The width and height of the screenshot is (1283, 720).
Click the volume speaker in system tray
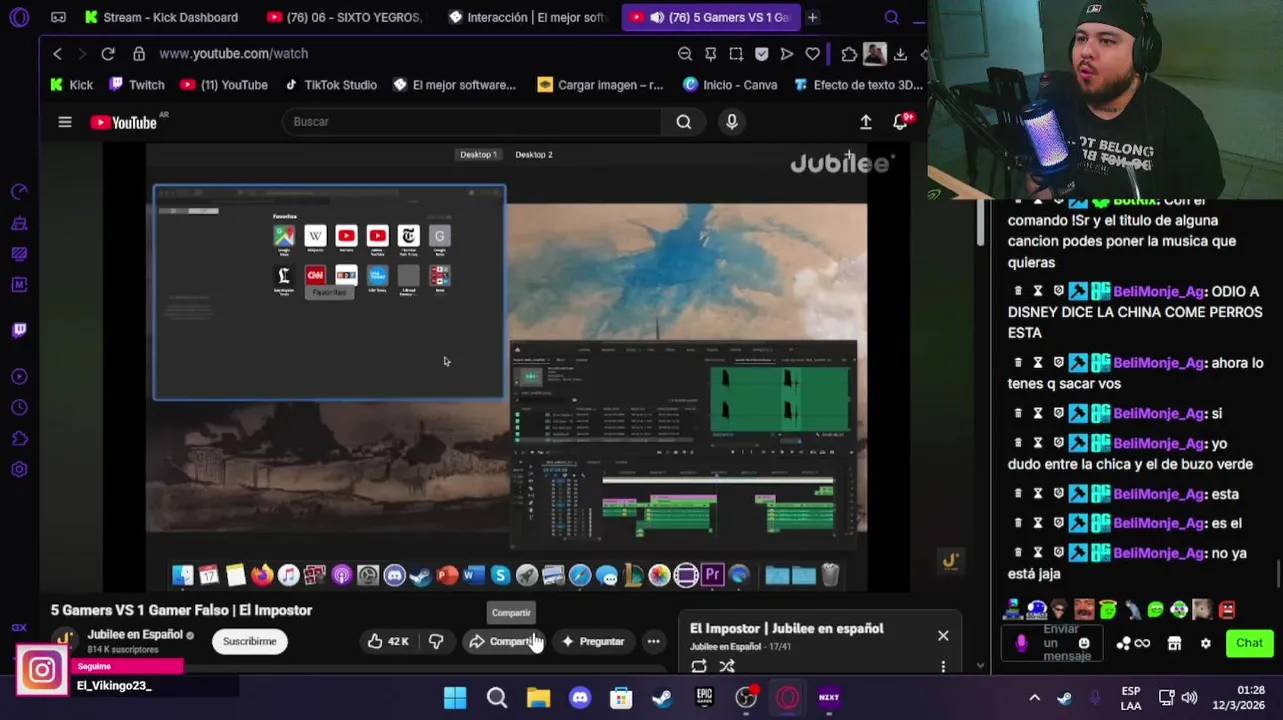(x=1189, y=698)
